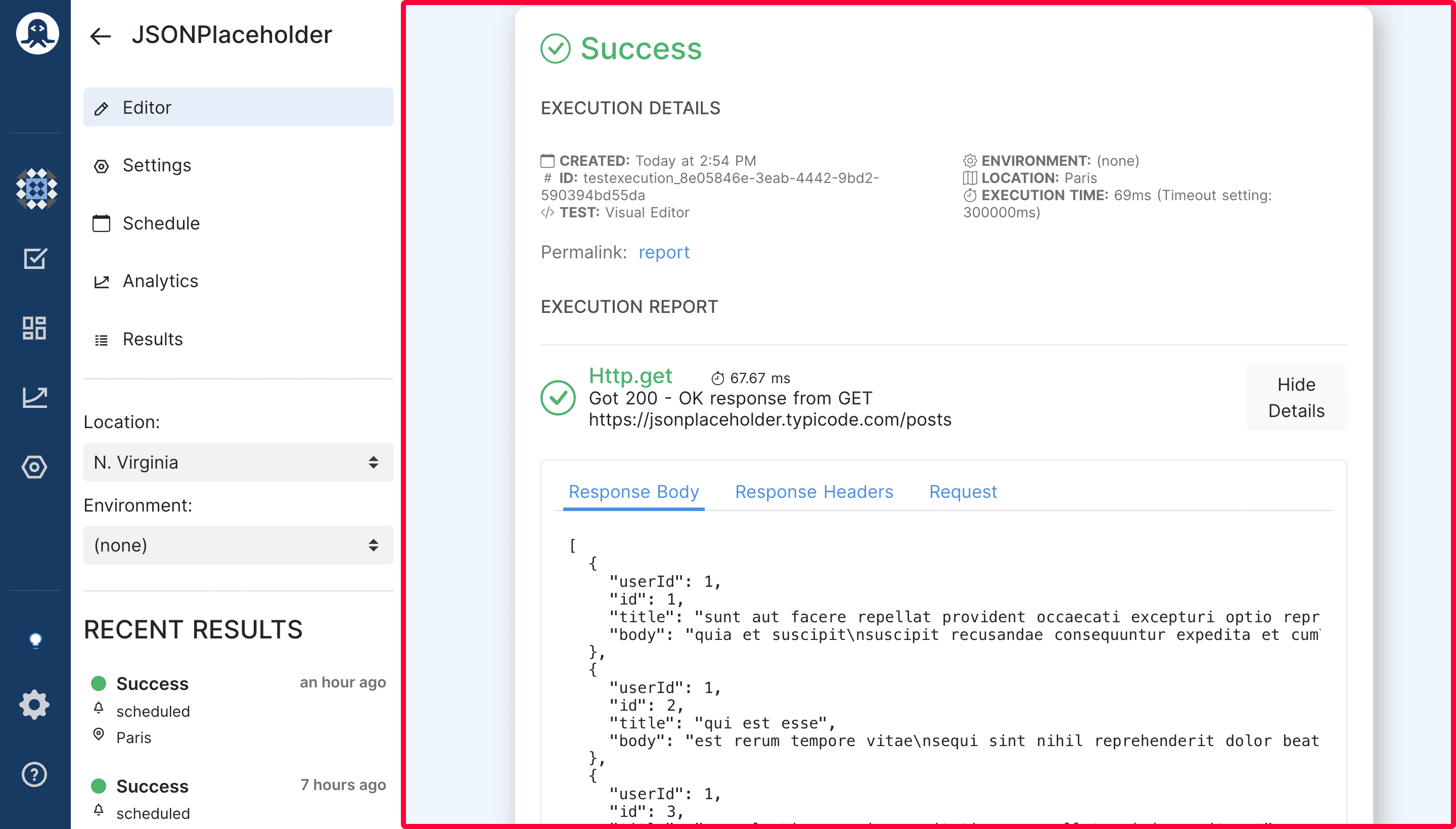Switch to the Request tab
Image resolution: width=1456 pixels, height=829 pixels.
(x=963, y=491)
